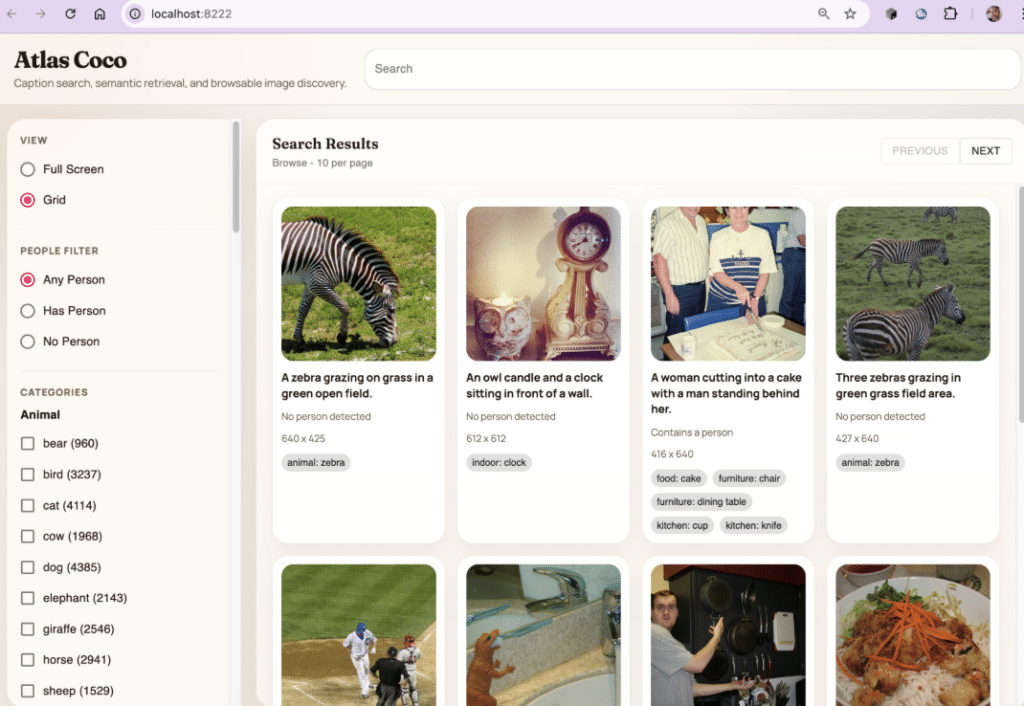Click the 'food: cake' tag
Image resolution: width=1024 pixels, height=706 pixels.
click(679, 478)
